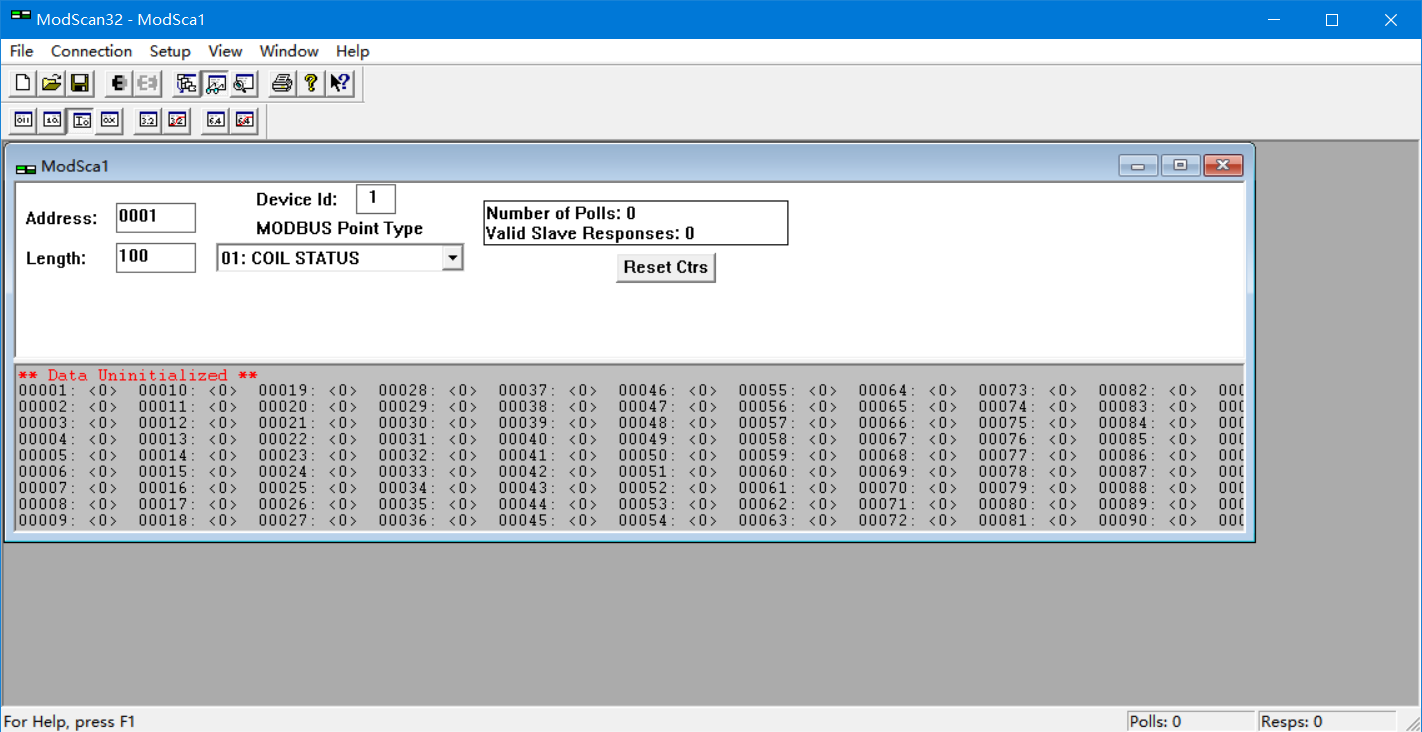Open the Setup menu

point(170,51)
